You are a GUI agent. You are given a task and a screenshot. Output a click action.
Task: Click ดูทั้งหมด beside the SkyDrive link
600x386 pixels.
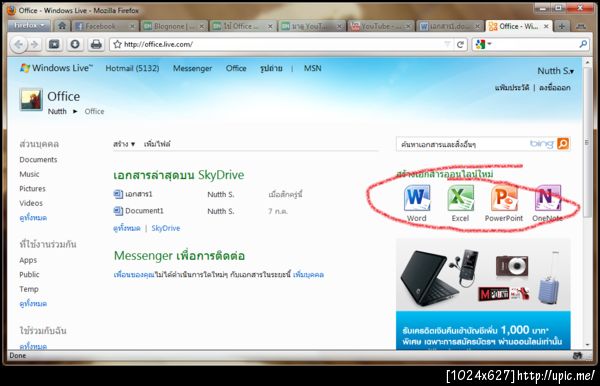click(x=127, y=228)
